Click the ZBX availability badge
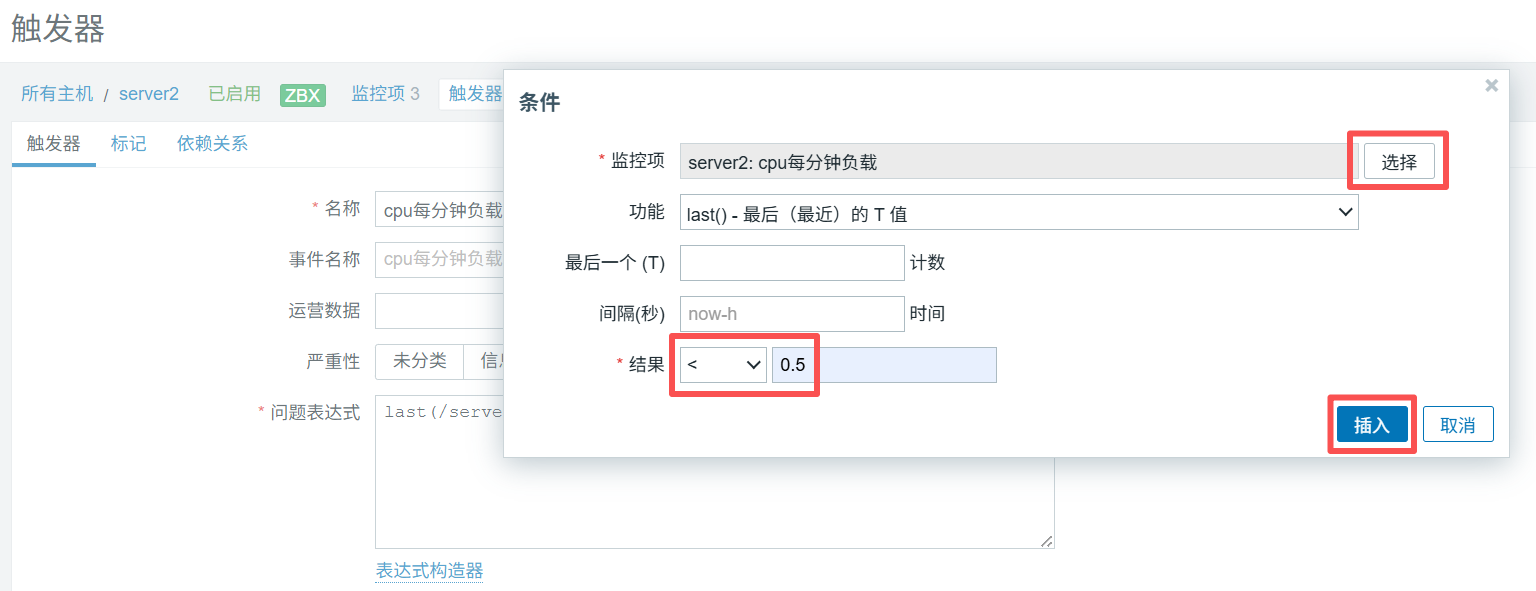Viewport: 1536px width, 591px height. pos(302,95)
